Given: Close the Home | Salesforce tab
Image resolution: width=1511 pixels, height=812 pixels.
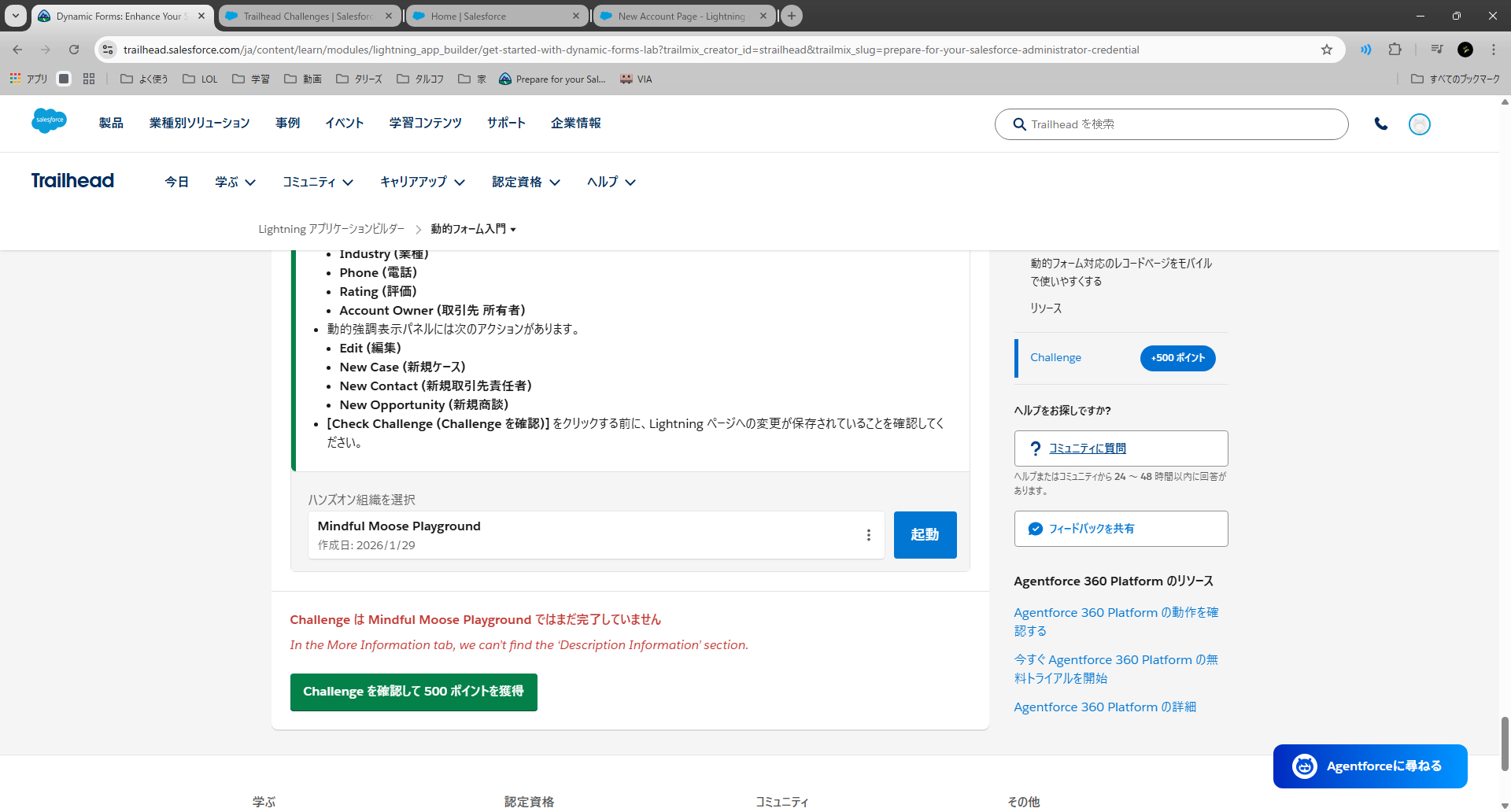Looking at the screenshot, I should [576, 16].
